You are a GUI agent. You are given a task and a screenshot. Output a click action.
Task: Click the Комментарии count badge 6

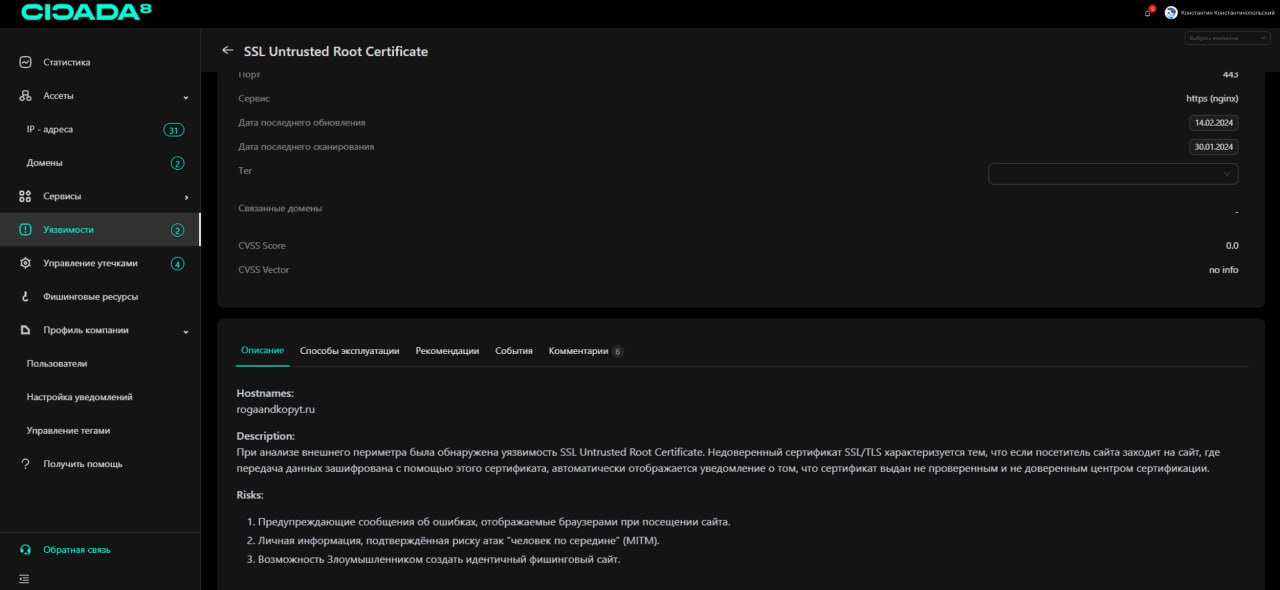(x=618, y=352)
